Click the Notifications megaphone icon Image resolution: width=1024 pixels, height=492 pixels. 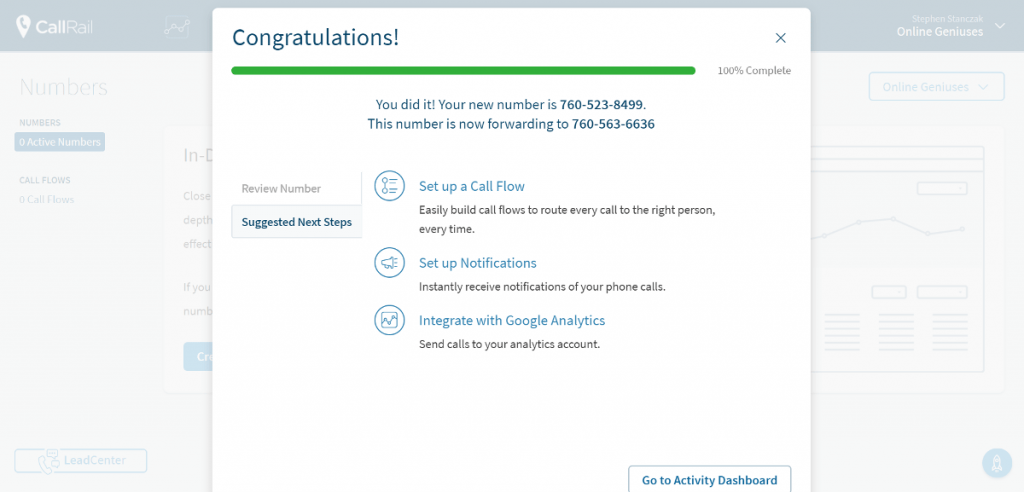pos(389,263)
